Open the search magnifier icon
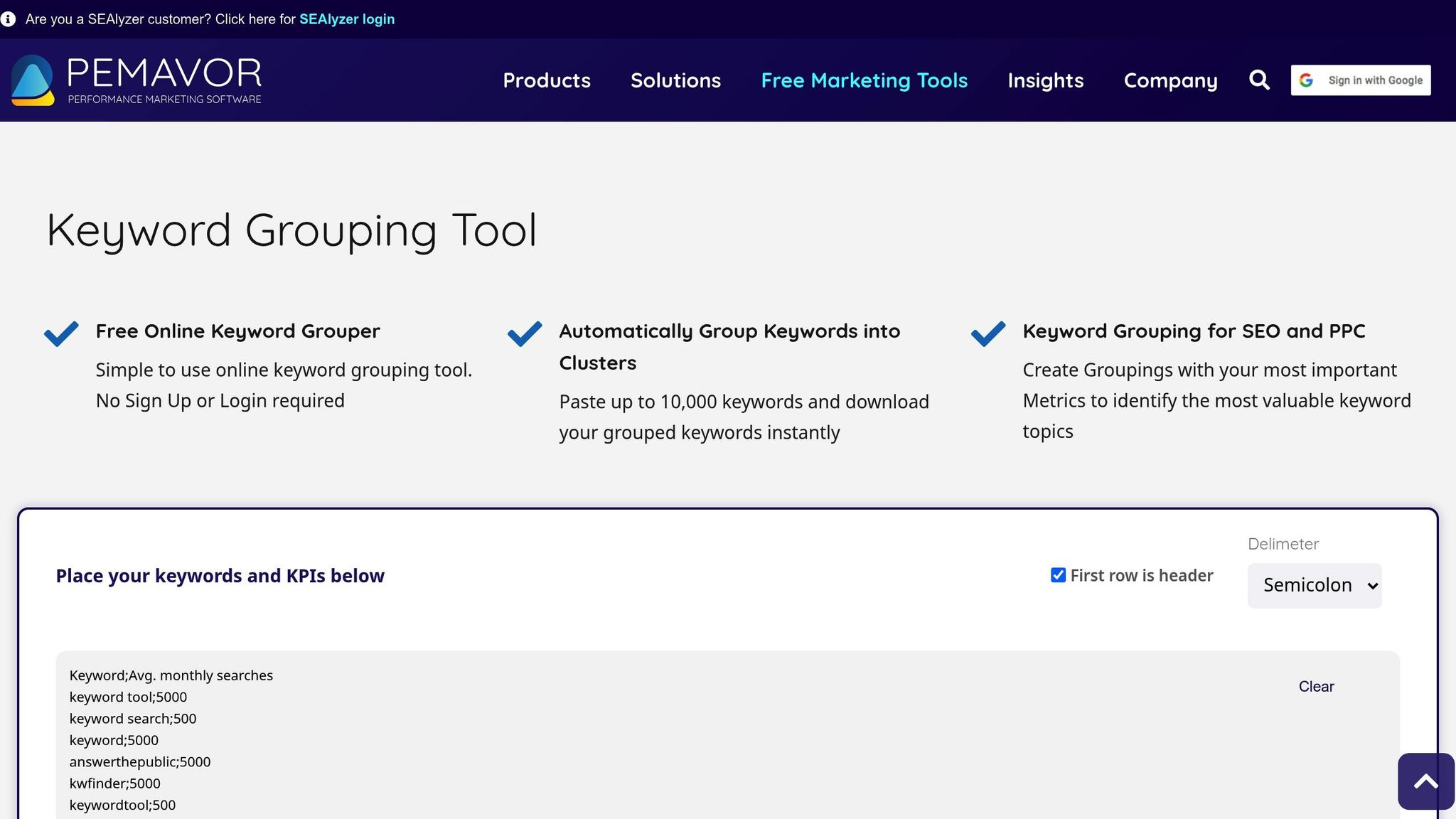The width and height of the screenshot is (1456, 819). 1259,80
